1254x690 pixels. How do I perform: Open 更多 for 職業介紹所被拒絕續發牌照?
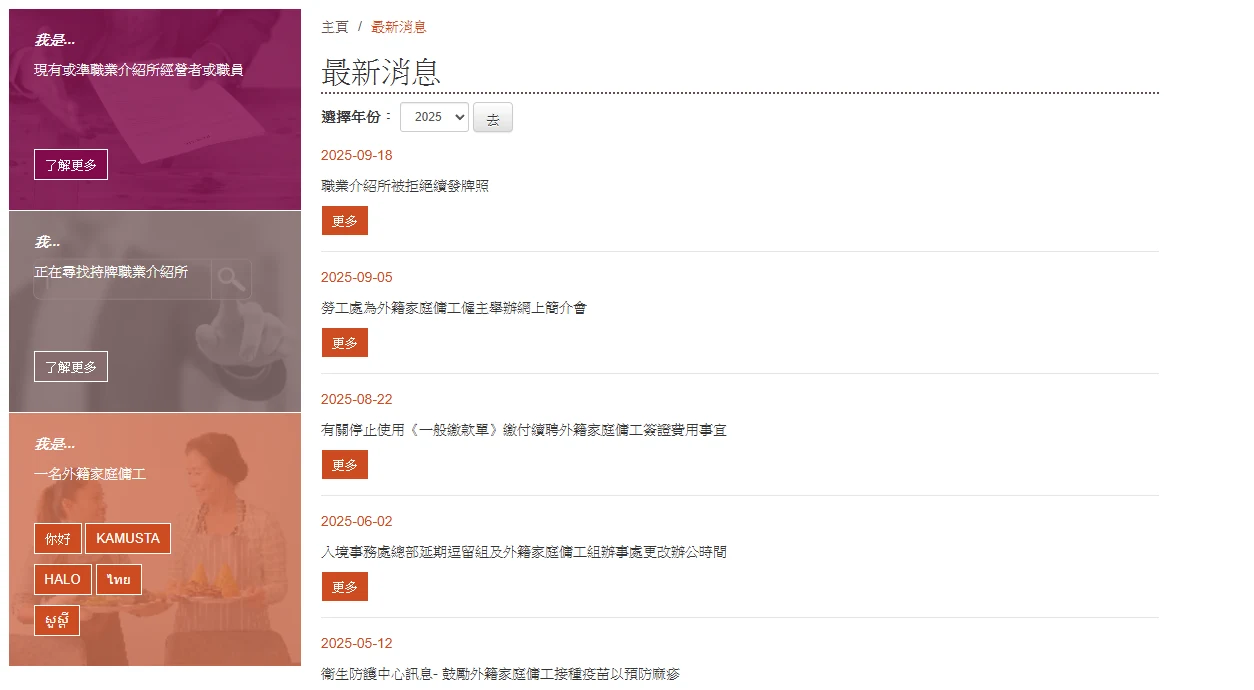[x=345, y=221]
